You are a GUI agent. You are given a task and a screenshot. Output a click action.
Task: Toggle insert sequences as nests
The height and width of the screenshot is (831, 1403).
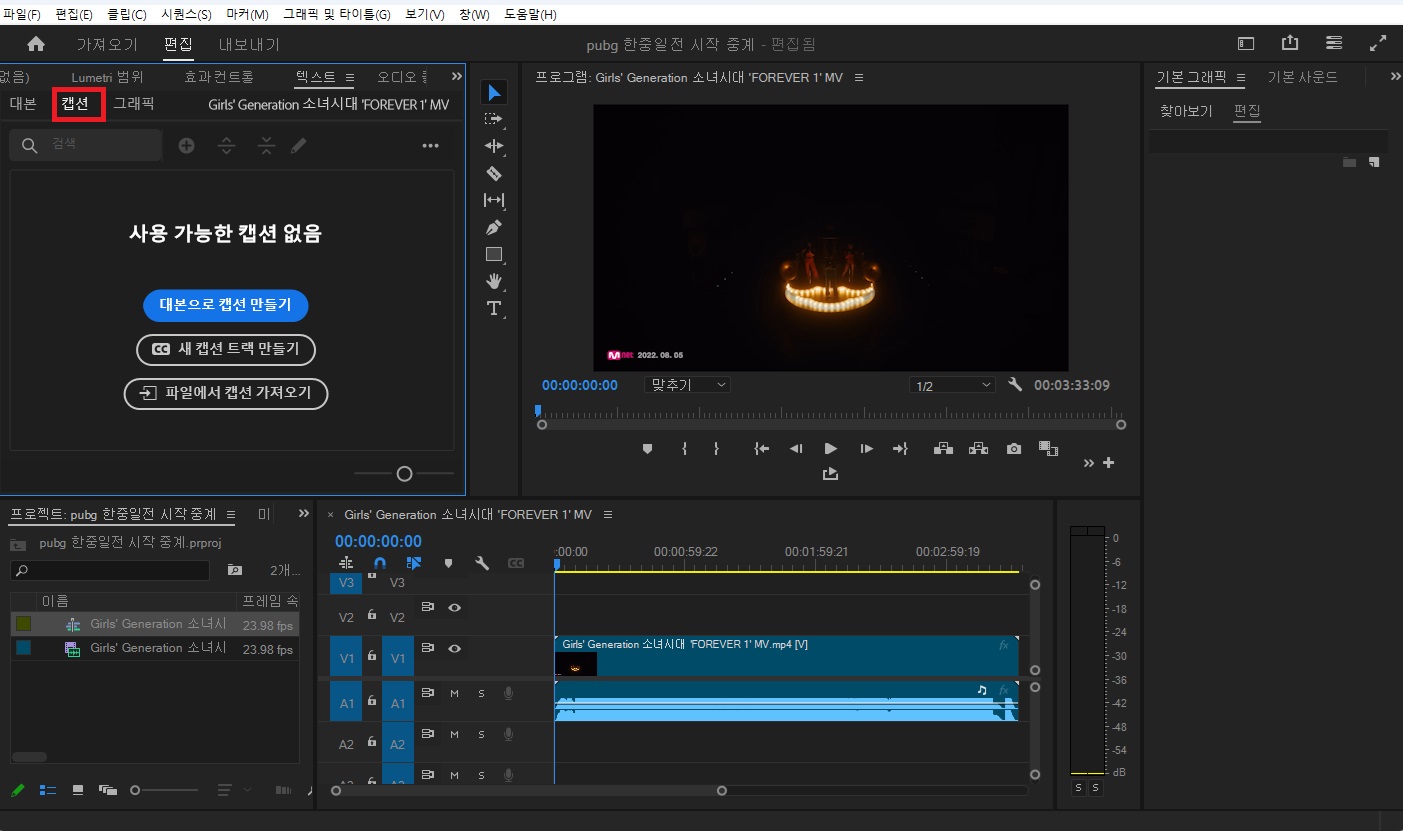click(x=345, y=564)
